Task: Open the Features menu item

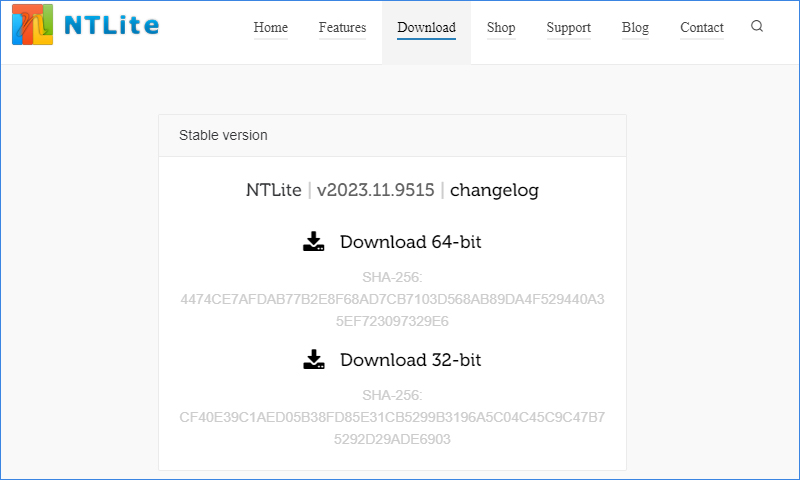Action: tap(342, 28)
